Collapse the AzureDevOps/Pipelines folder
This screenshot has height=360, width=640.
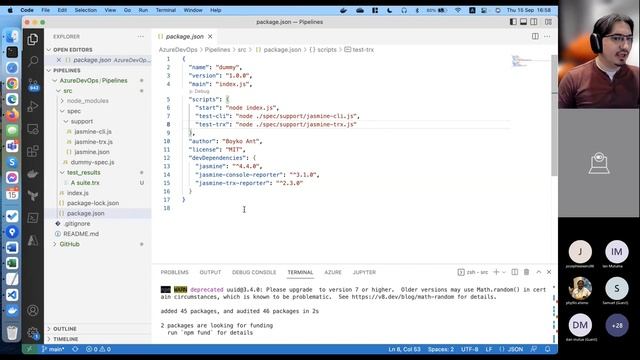coord(93,80)
